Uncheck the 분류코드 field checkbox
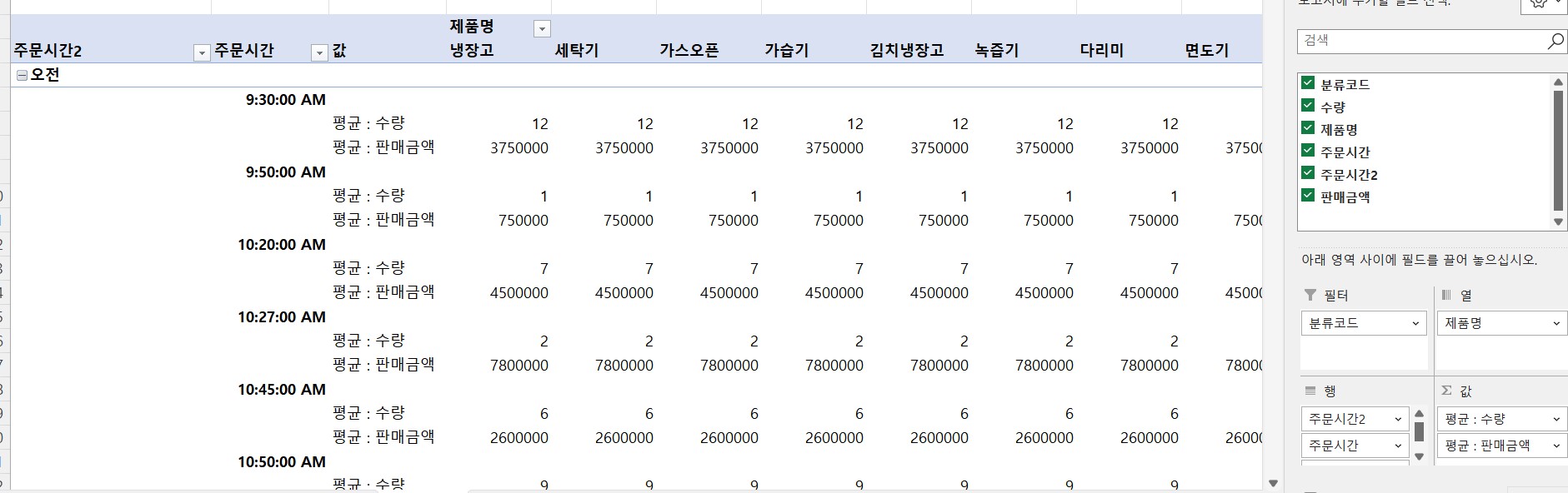 [x=1308, y=83]
